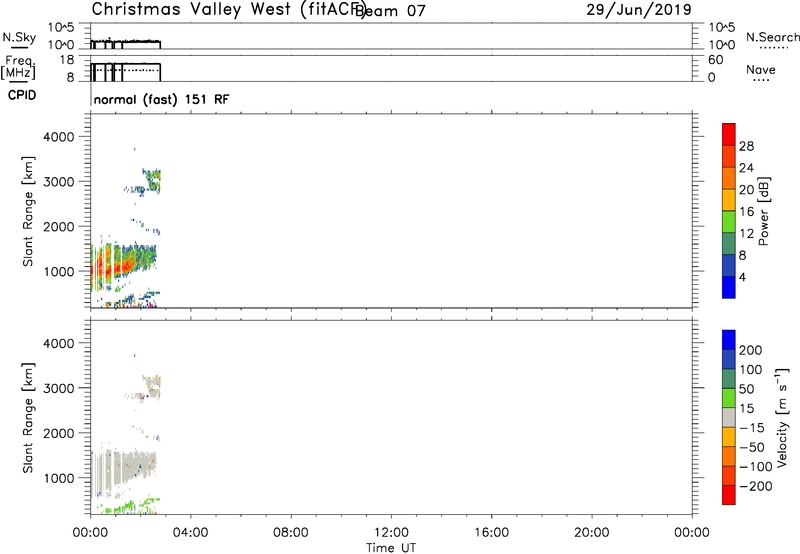Screen dimensions: 800x554
Task: Click the 'Velocity [m s-1]' colorbar label
Action: [782, 417]
